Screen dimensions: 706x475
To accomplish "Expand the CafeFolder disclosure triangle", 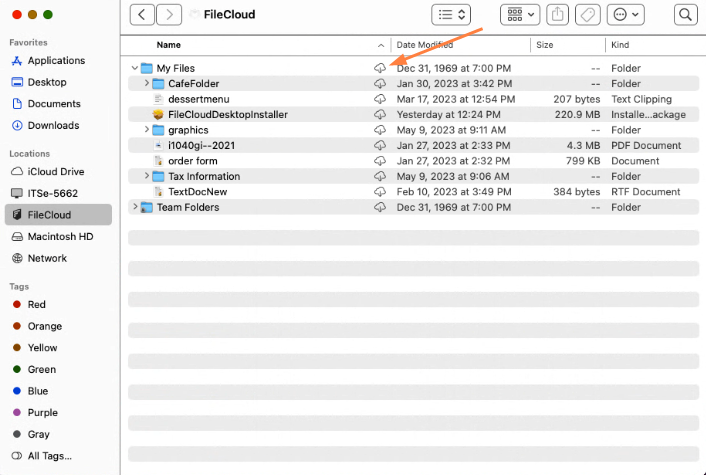I will pyautogui.click(x=147, y=84).
